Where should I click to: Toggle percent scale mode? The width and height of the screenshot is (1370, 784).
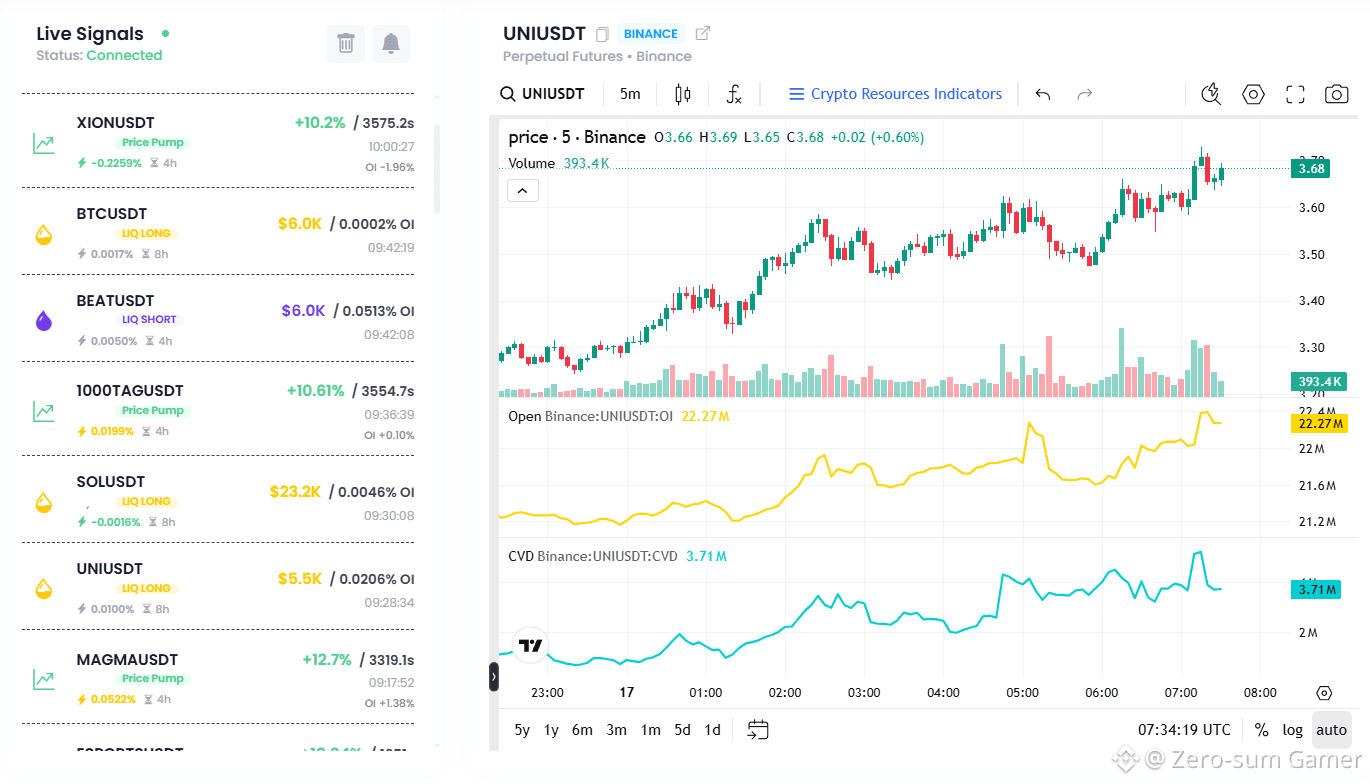click(x=1261, y=730)
